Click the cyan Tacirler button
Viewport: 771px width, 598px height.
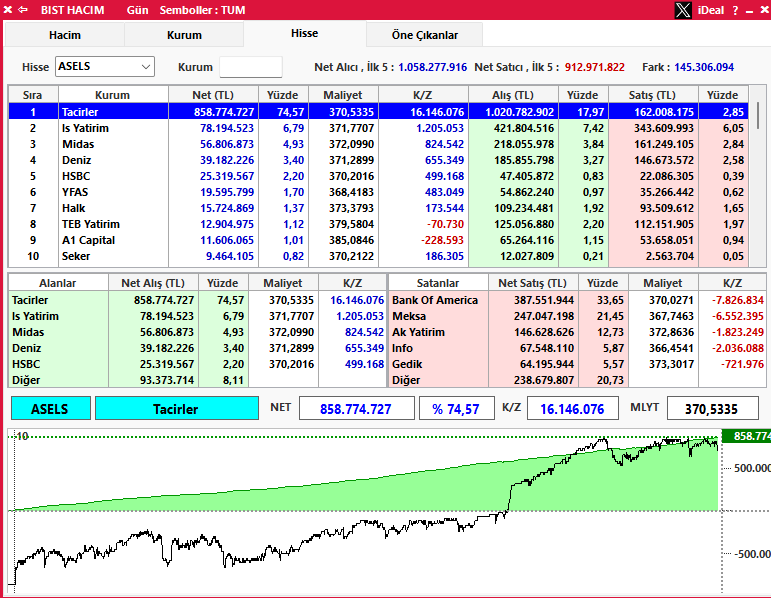177,409
